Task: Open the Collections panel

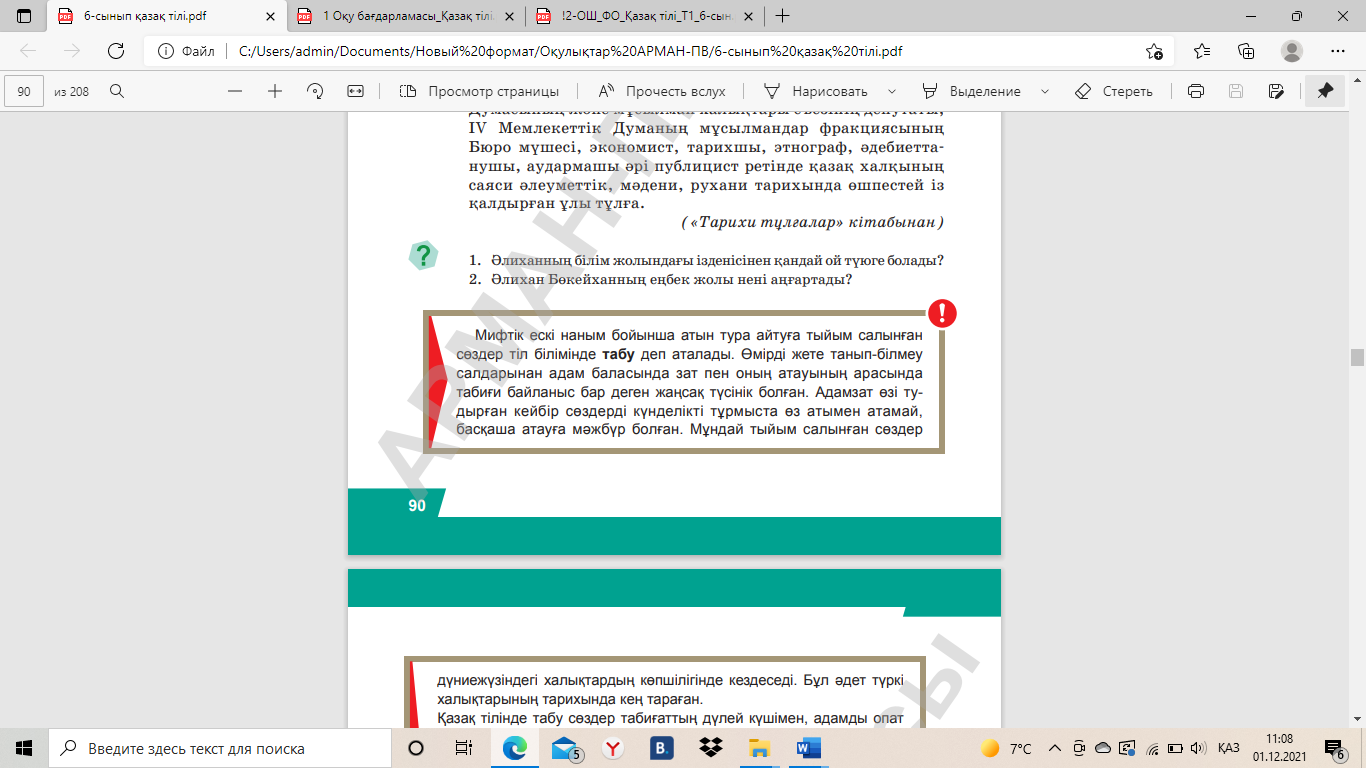Action: pyautogui.click(x=1246, y=52)
